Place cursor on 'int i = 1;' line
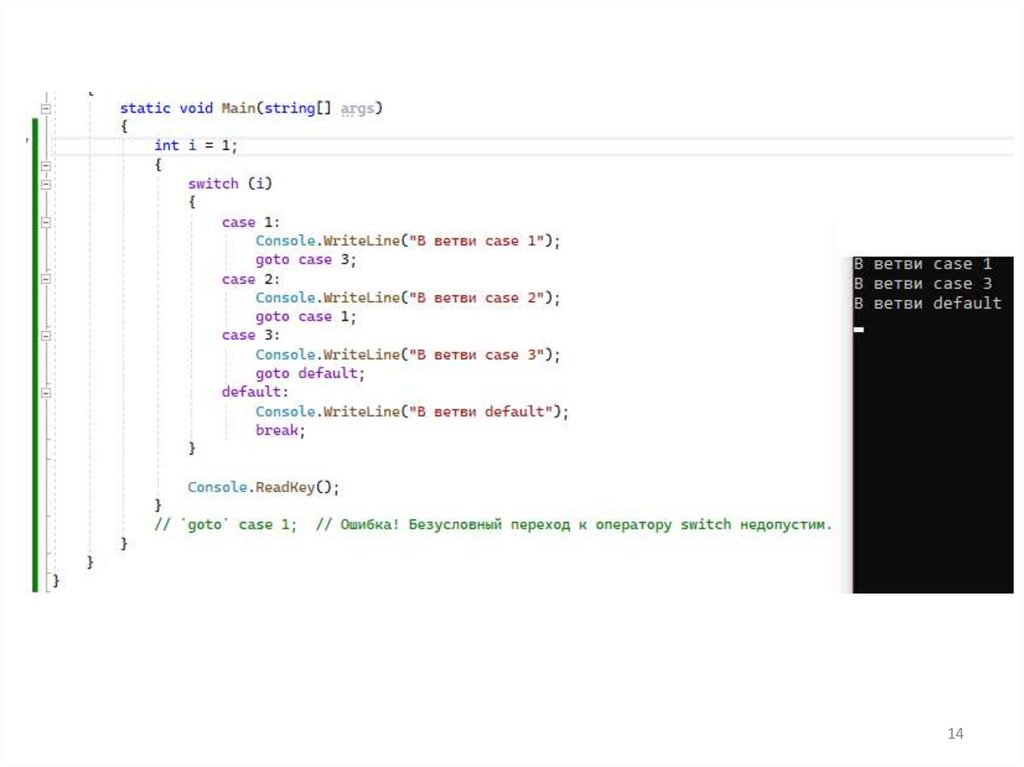Screen dimensions: 1024x767 pyautogui.click(x=196, y=146)
